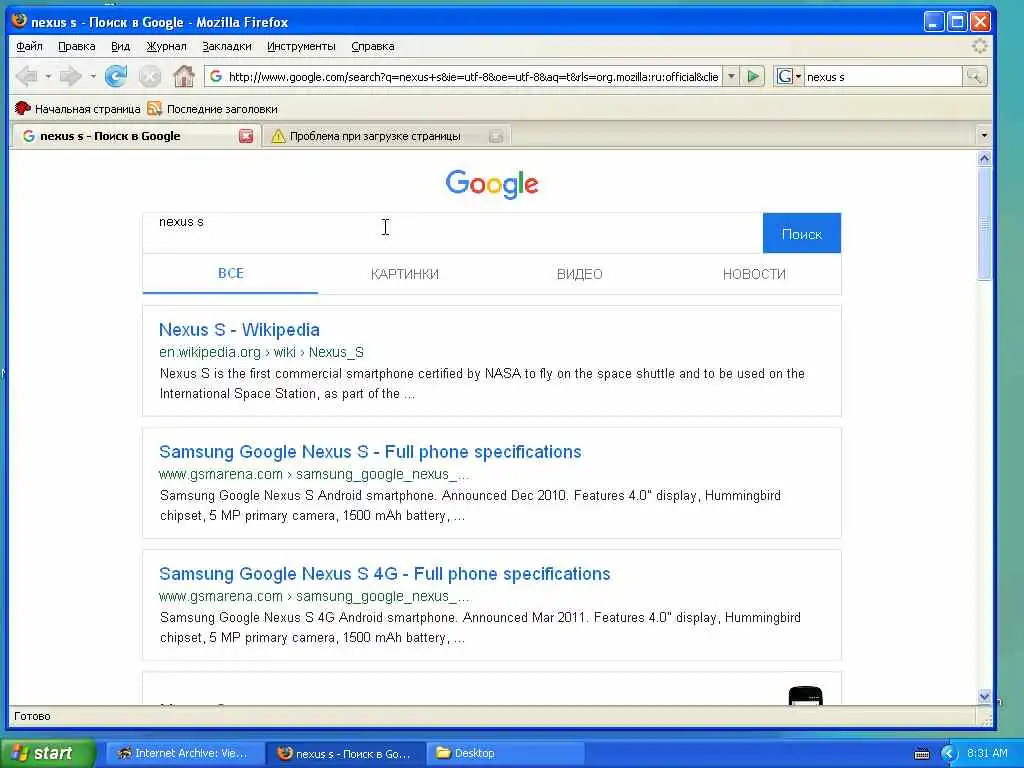The height and width of the screenshot is (768, 1024).
Task: Click the search magnifier icon in toolbar
Action: click(x=974, y=76)
